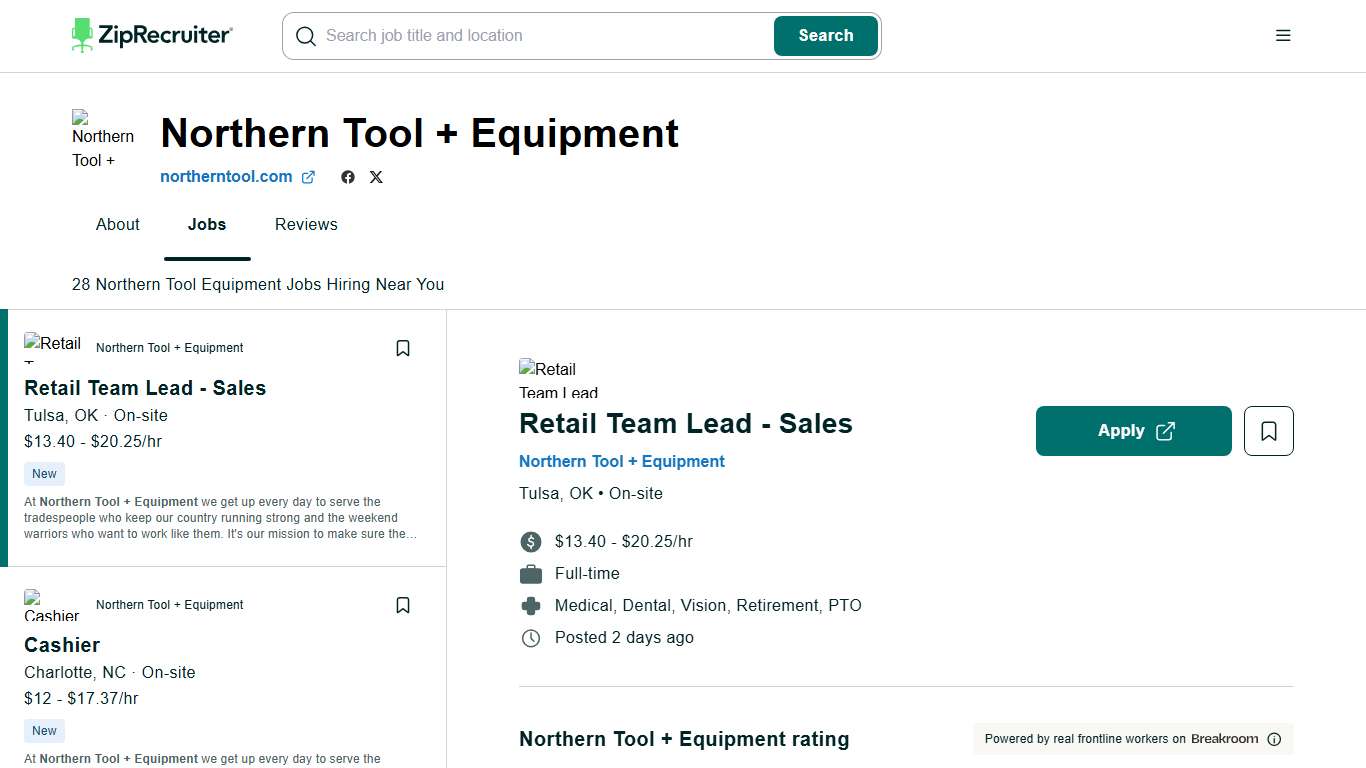Open the hamburger navigation menu
1366x768 pixels.
(x=1283, y=35)
